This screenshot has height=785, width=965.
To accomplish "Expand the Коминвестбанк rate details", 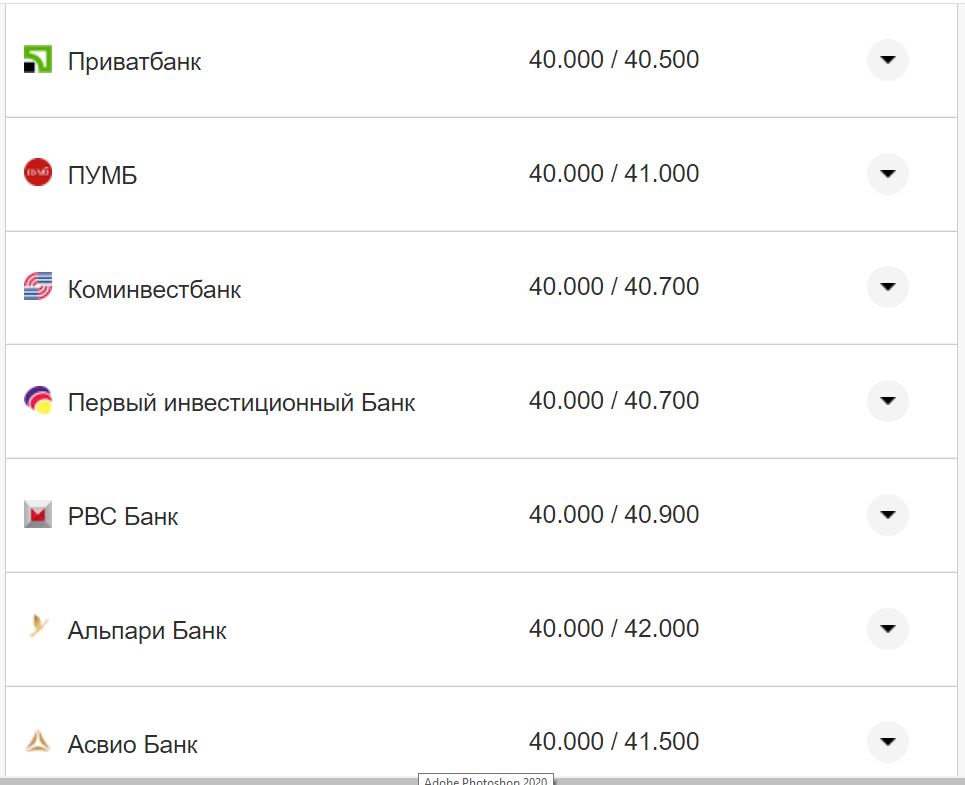I will click(887, 287).
